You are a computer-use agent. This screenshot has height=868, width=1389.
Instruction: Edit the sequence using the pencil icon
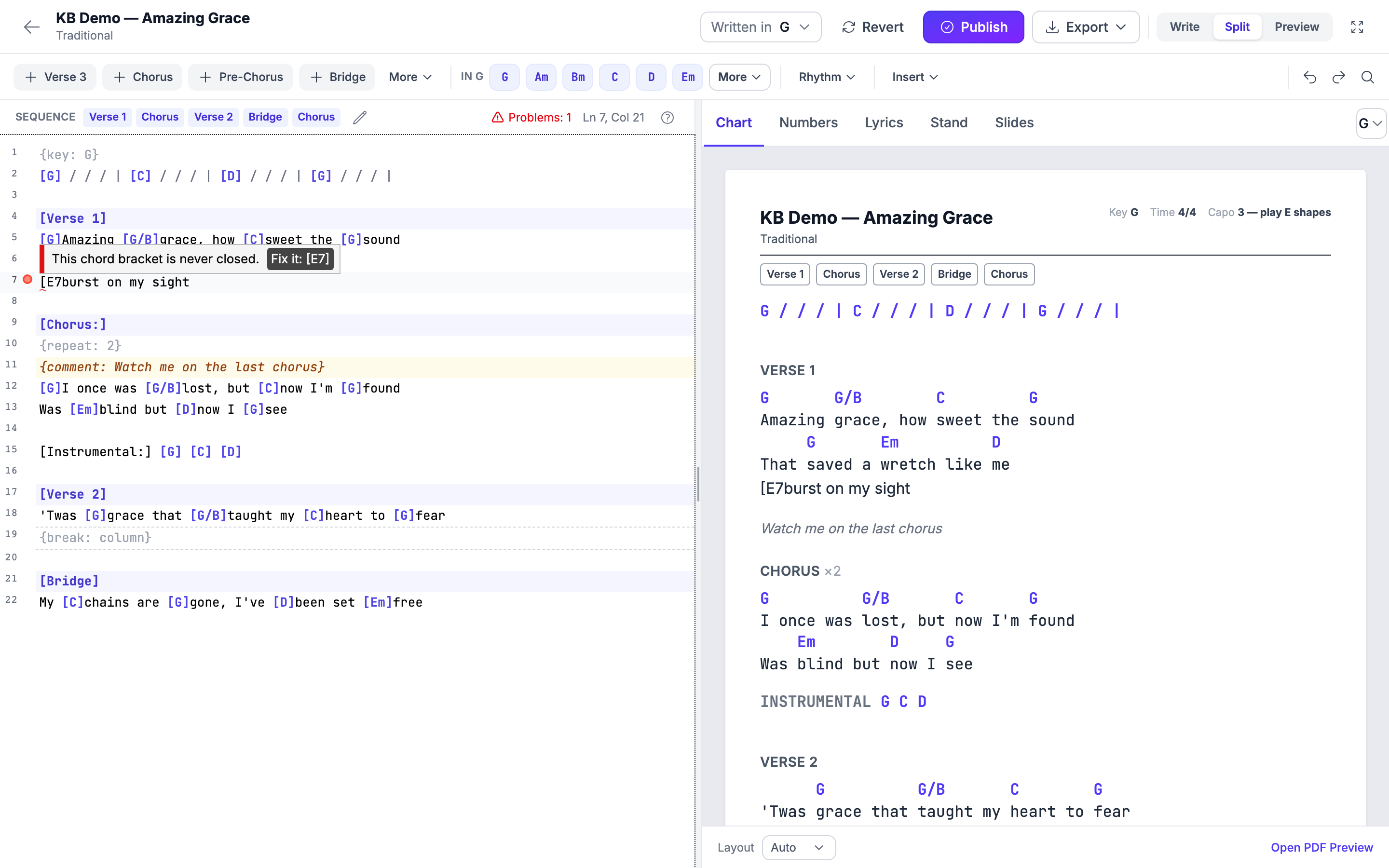coord(360,117)
